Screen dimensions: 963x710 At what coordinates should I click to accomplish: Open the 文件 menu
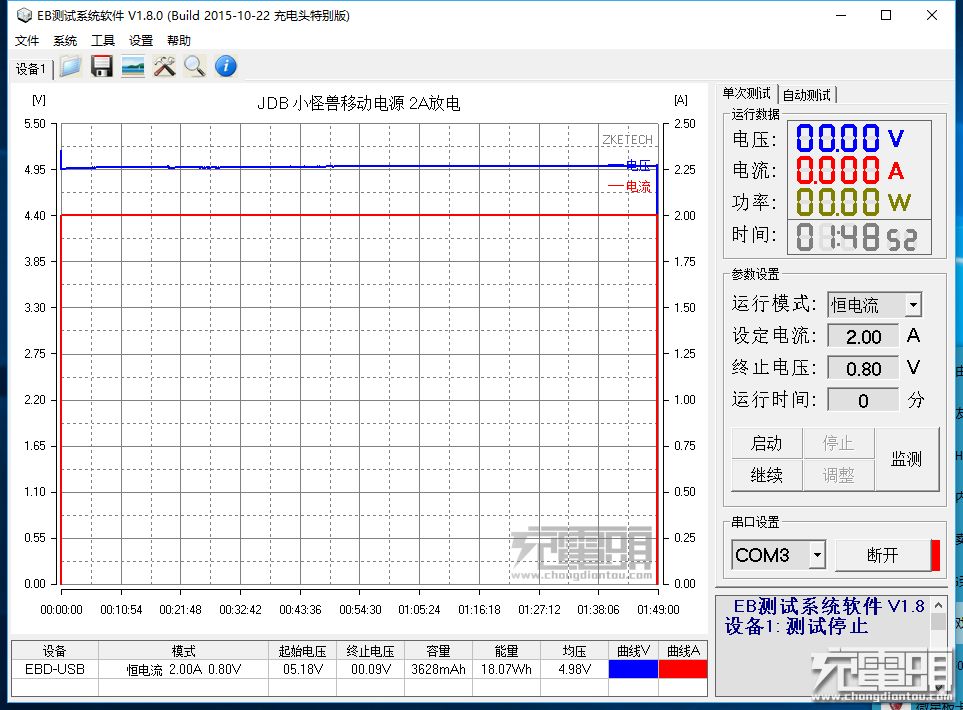click(27, 41)
